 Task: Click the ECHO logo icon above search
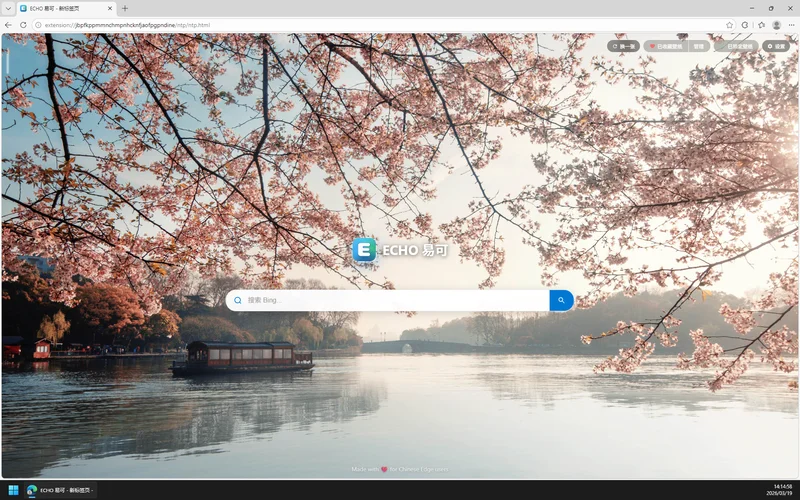click(x=364, y=250)
